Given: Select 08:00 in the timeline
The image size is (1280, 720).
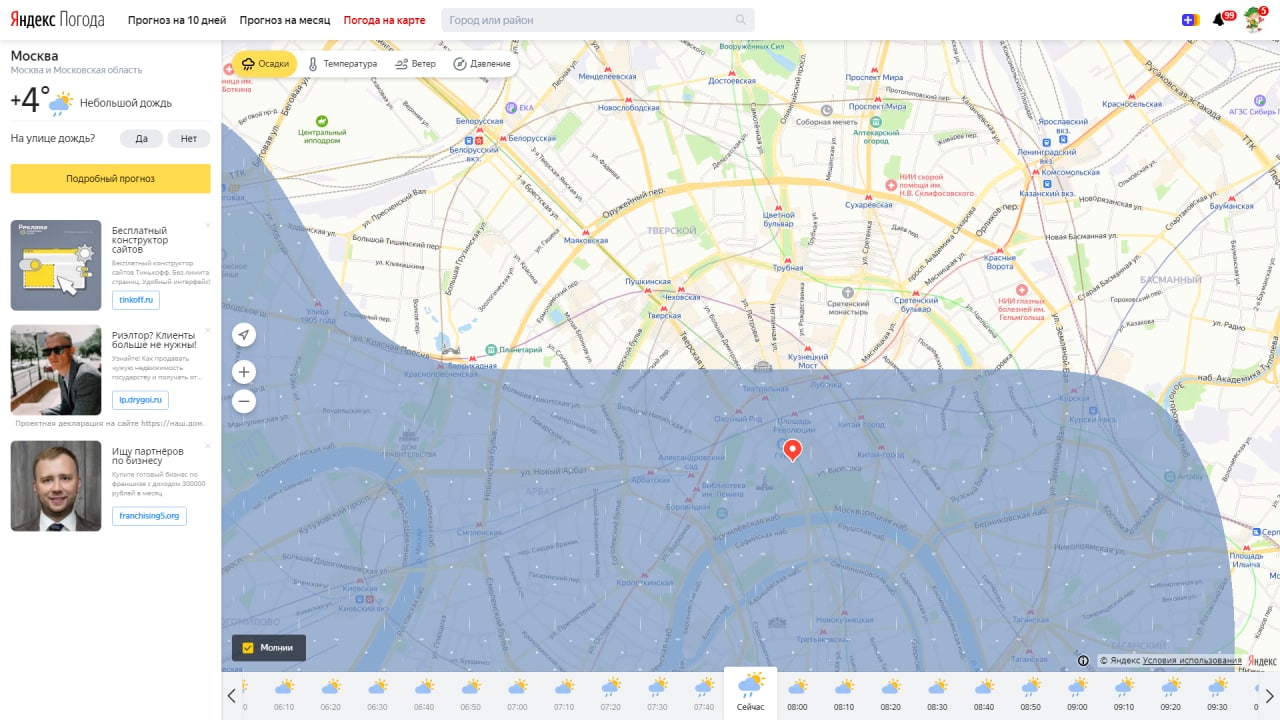Looking at the screenshot, I should tap(797, 694).
